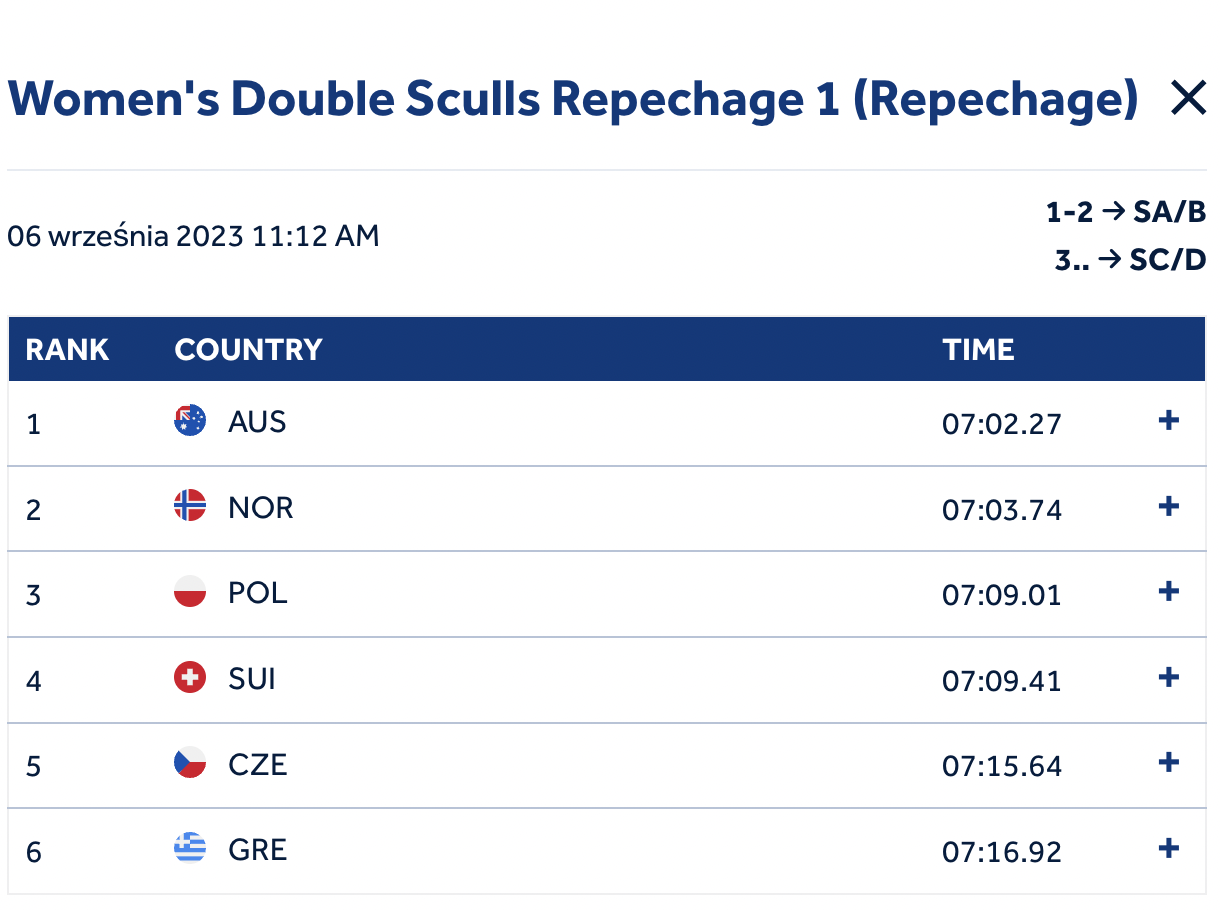Expand the POL crew details

tap(1168, 592)
